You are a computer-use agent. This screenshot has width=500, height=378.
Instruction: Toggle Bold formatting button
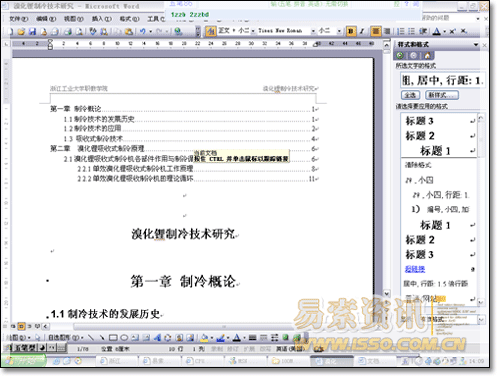(x=351, y=31)
